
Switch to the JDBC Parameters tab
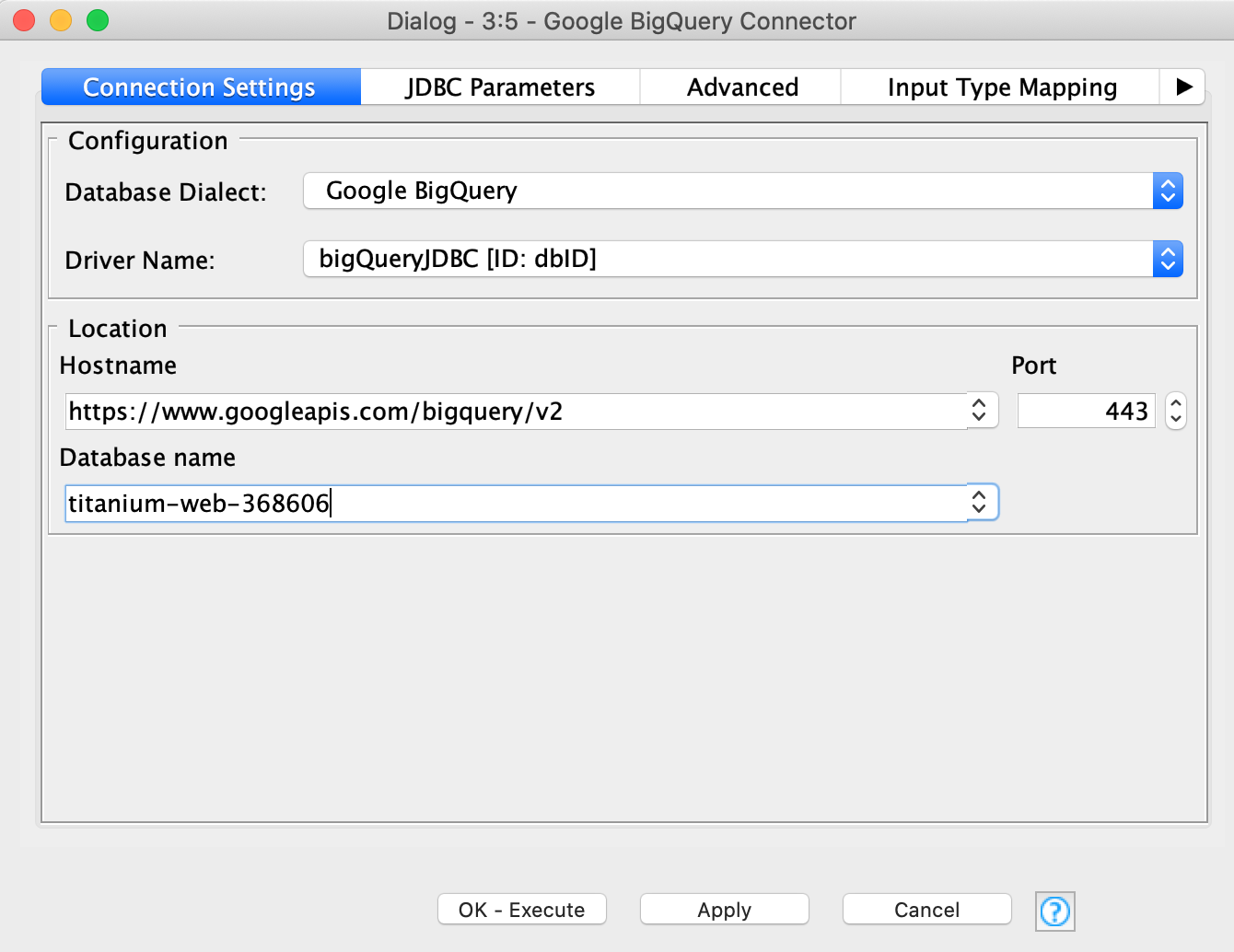[x=499, y=87]
